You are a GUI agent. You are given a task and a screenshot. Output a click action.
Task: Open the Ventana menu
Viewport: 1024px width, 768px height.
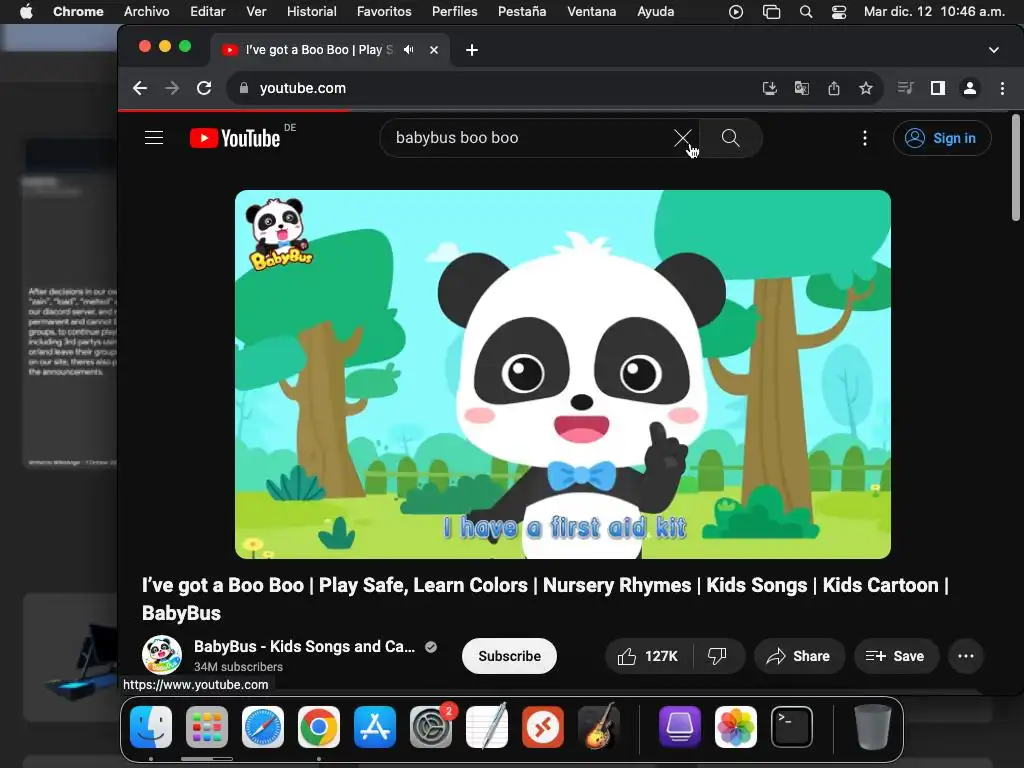point(592,12)
